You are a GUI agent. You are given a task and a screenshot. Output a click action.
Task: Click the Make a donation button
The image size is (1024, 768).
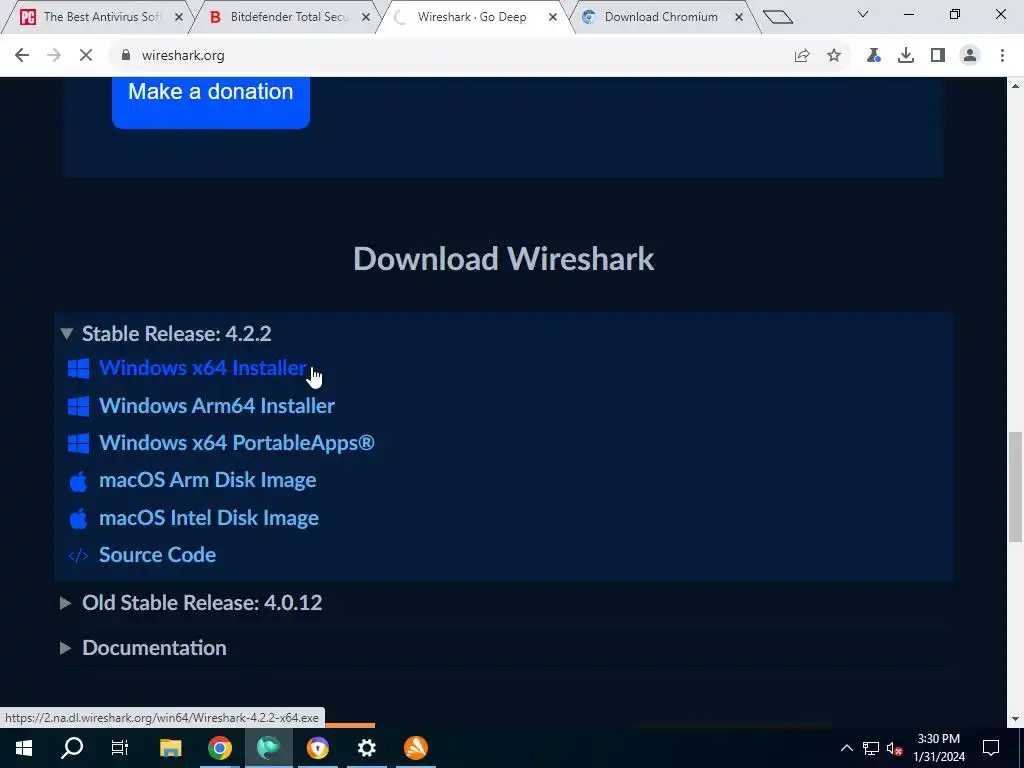(211, 101)
